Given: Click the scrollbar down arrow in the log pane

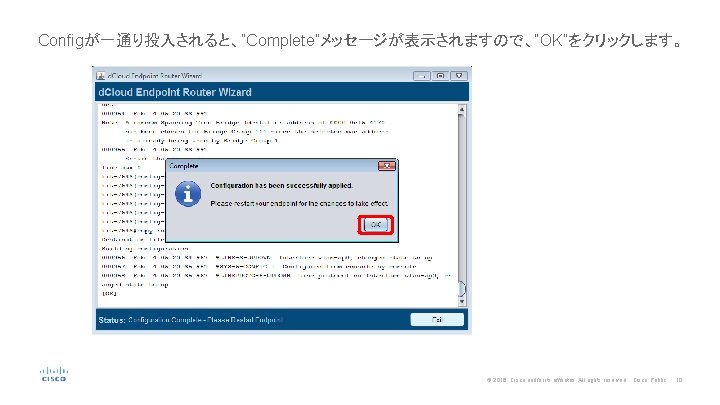Looking at the screenshot, I should [461, 302].
